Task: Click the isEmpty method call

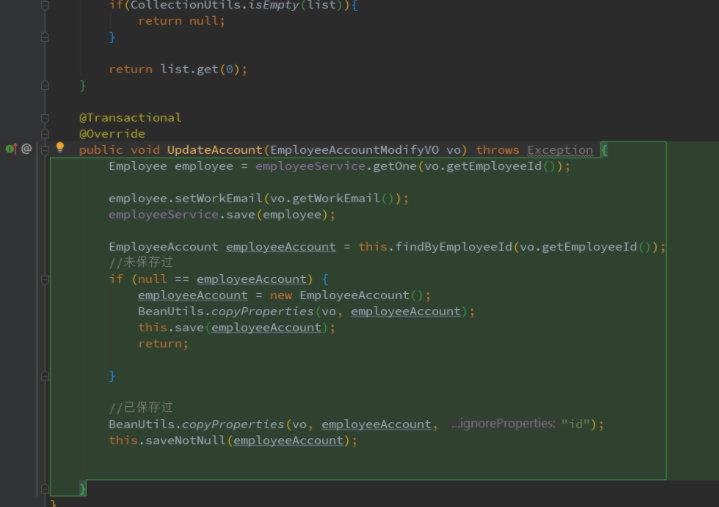Action: point(274,5)
